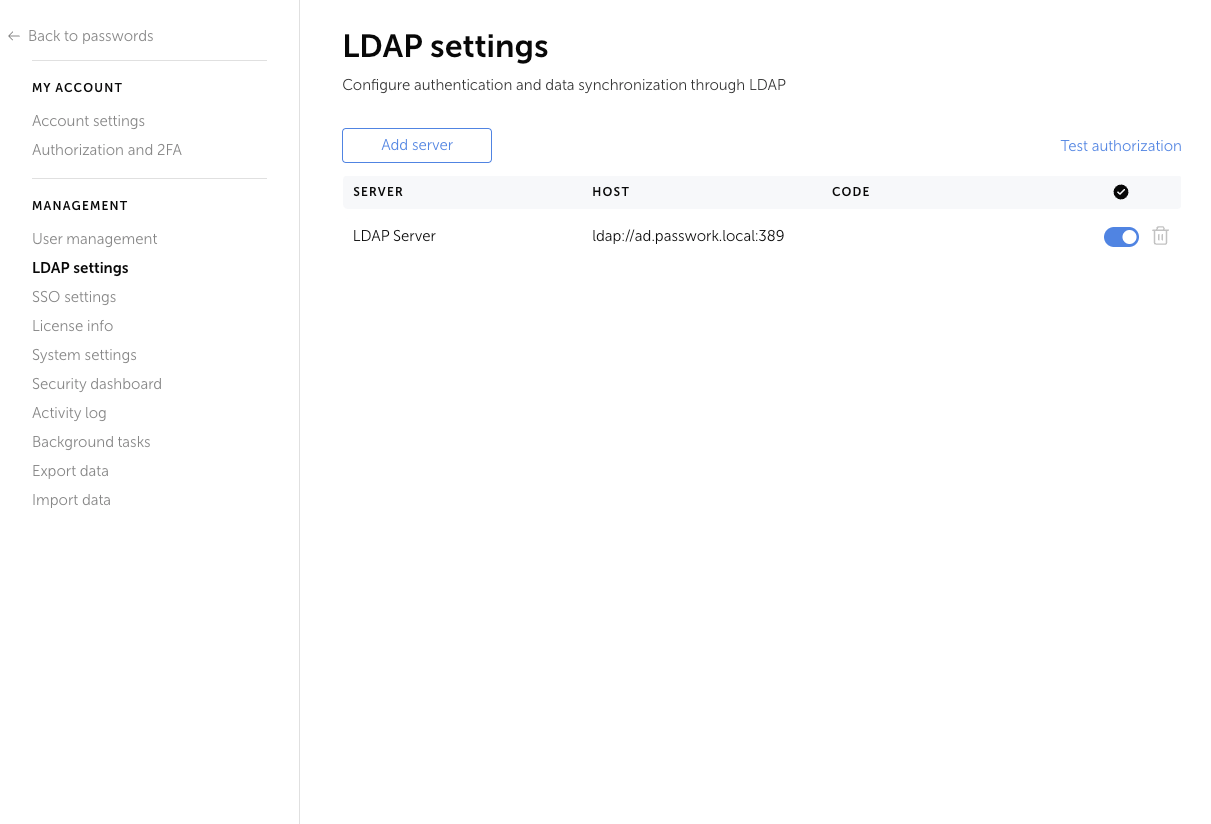
Task: Click the back arrow beside Back to passwords
Action: tap(13, 35)
